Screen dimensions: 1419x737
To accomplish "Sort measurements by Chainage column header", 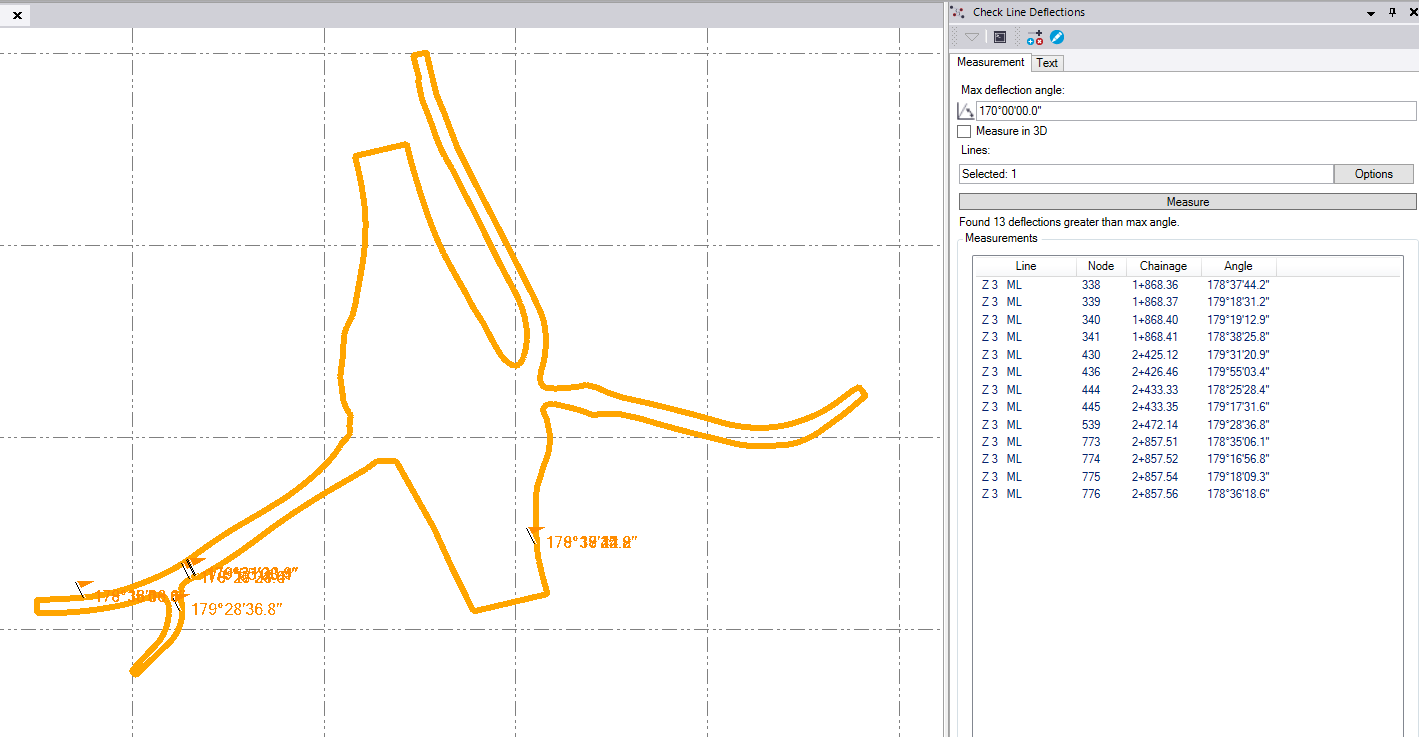I will tap(1163, 266).
